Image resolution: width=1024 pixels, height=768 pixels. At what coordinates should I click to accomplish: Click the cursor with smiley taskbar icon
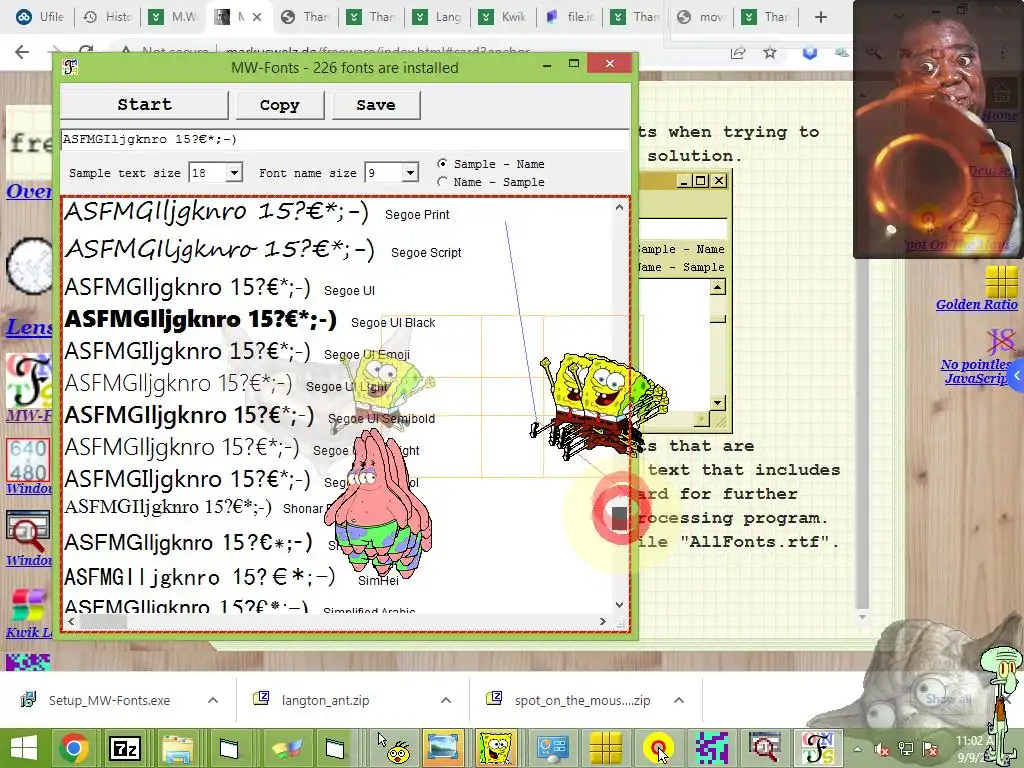(x=393, y=748)
